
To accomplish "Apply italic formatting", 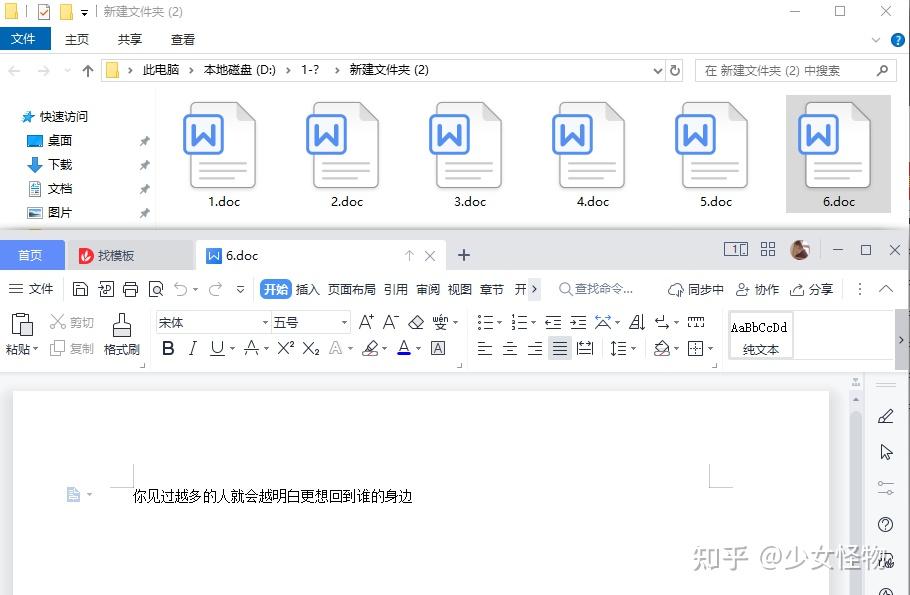I will tap(192, 347).
